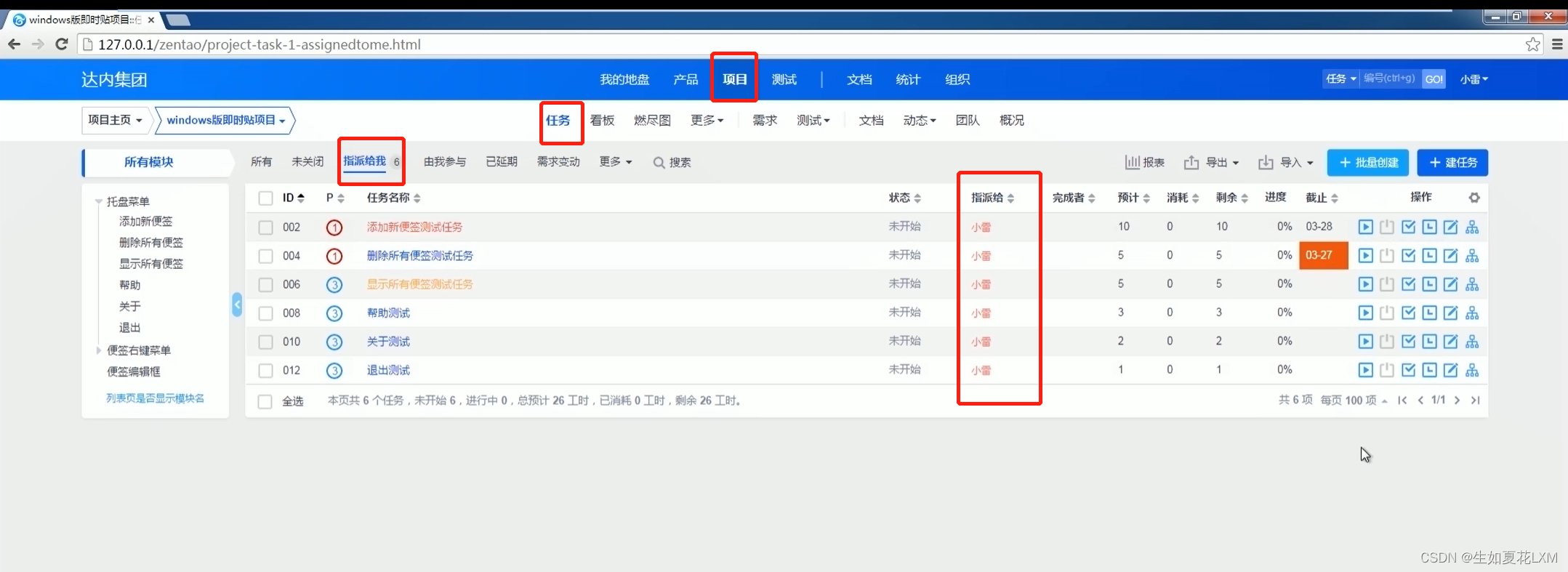This screenshot has height=572, width=1568.
Task: Go to 我的地盘 in top navigation
Action: click(x=624, y=79)
